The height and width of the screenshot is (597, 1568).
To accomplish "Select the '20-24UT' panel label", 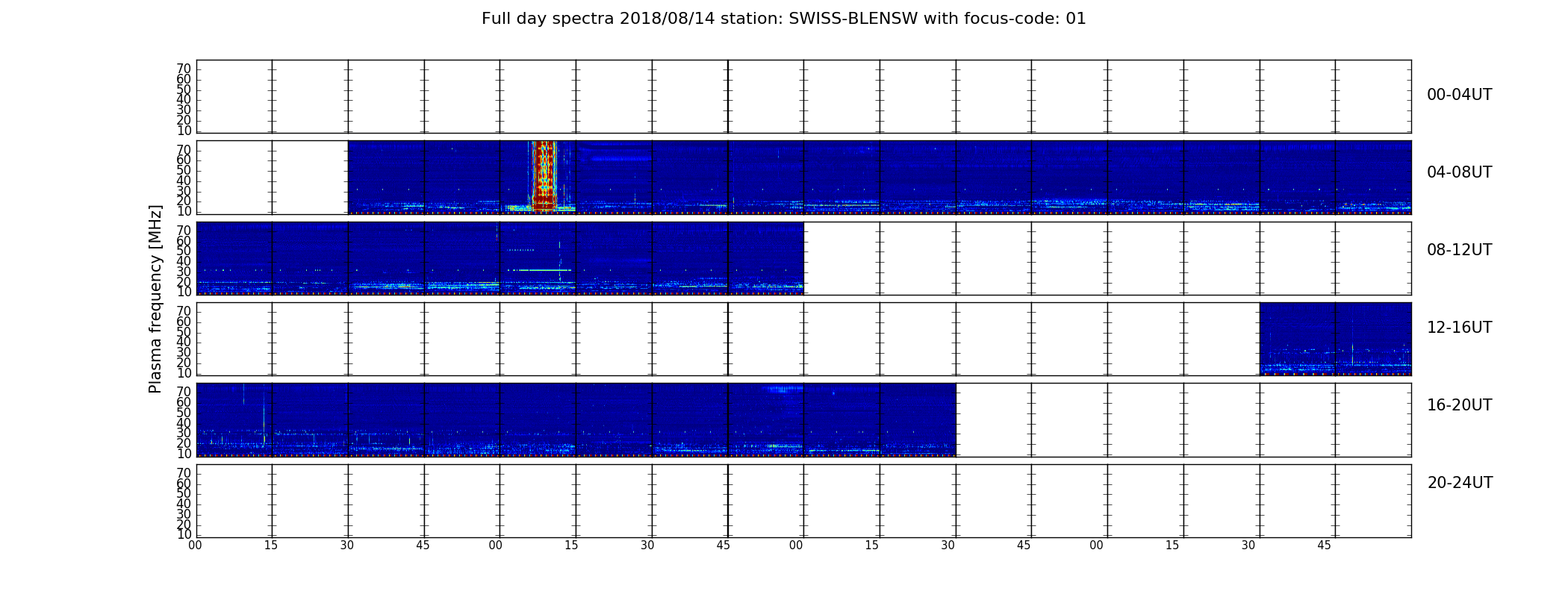I will (1459, 483).
